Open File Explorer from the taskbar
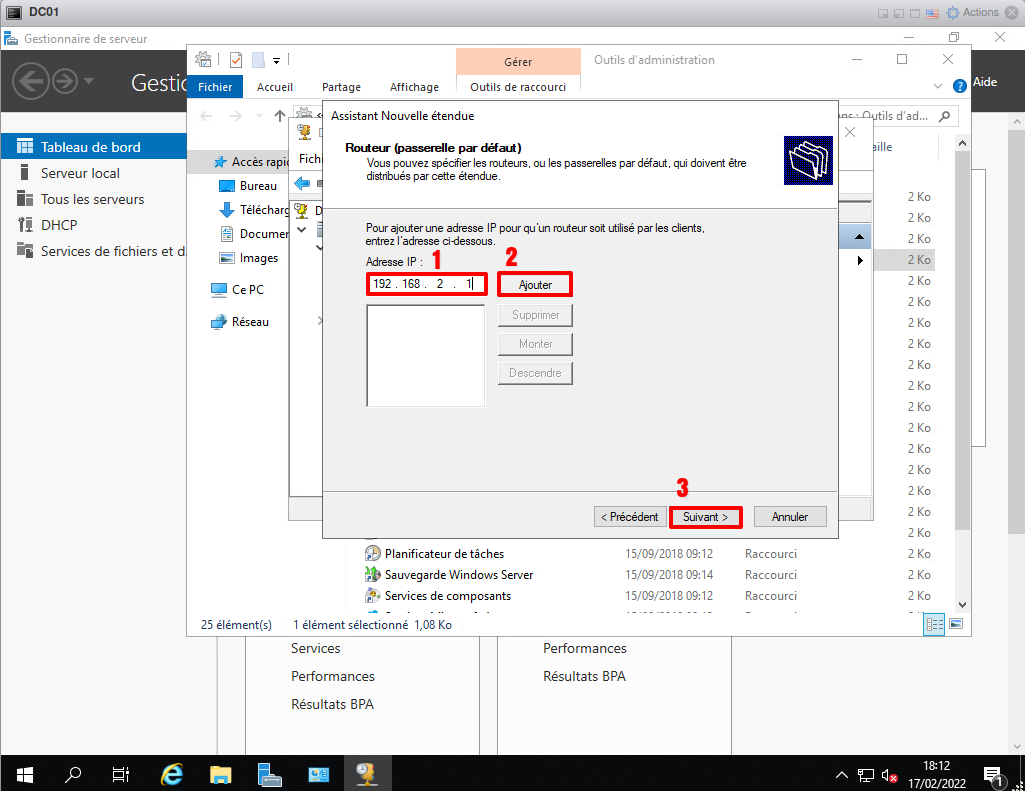 [x=221, y=774]
